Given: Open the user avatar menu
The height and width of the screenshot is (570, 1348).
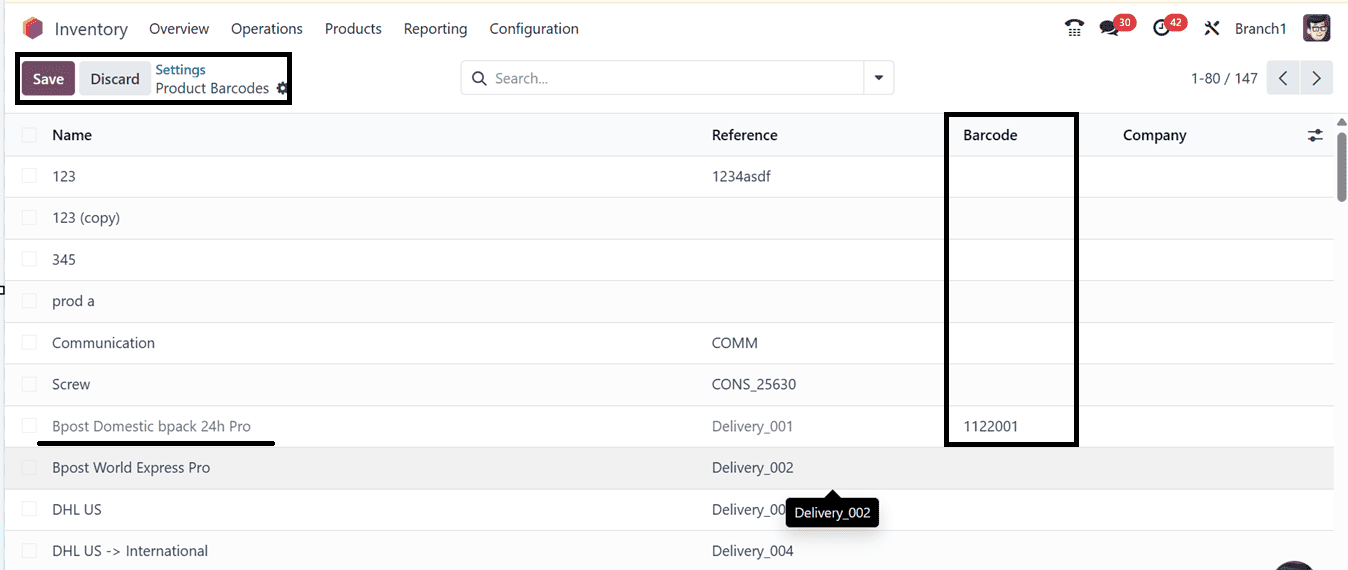Looking at the screenshot, I should pos(1317,28).
